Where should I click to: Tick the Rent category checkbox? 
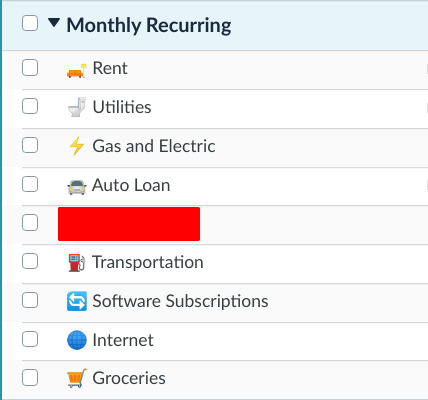30,68
